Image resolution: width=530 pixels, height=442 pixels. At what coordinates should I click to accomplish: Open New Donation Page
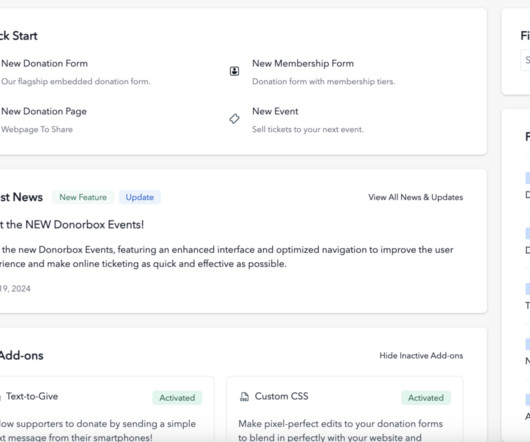point(44,112)
